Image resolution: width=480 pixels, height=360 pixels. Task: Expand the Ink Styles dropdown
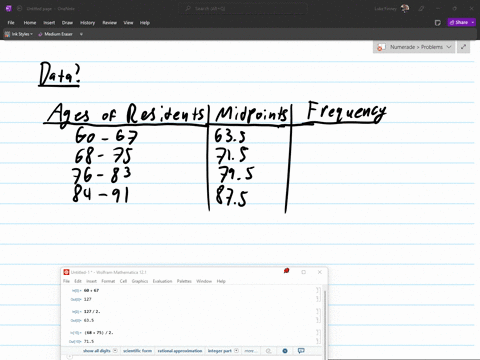tap(32, 34)
